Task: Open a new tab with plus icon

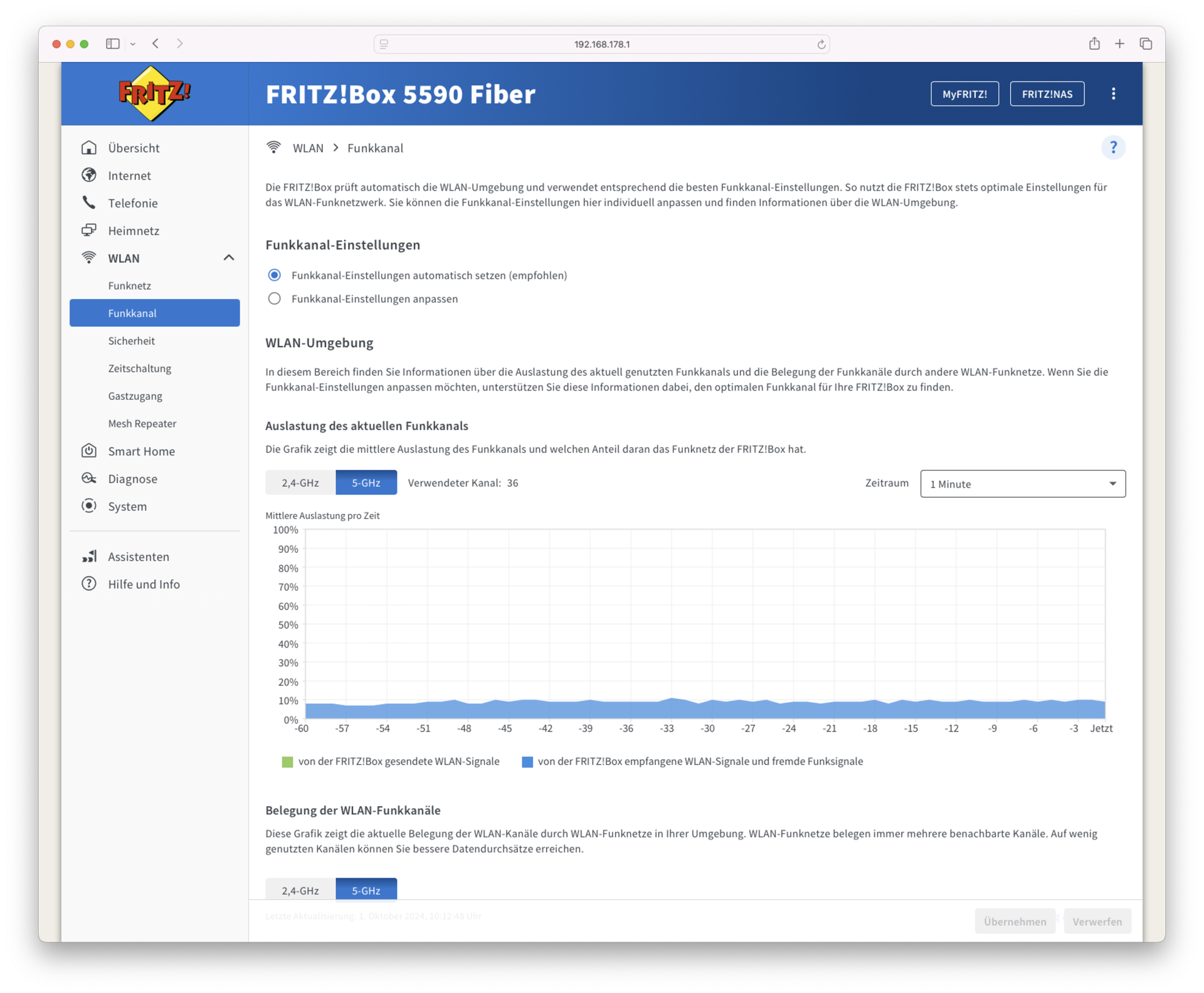Action: (1119, 43)
